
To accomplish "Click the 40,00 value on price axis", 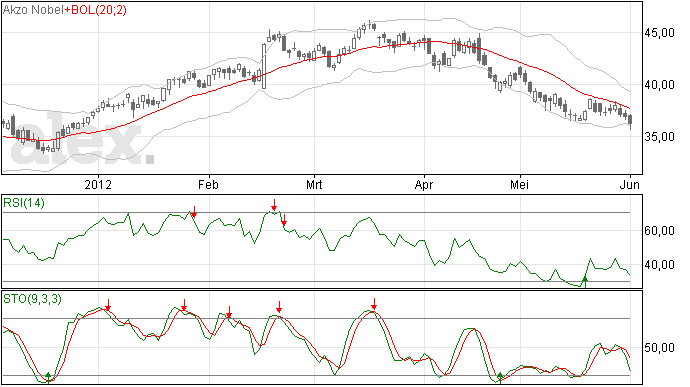I will coord(659,85).
